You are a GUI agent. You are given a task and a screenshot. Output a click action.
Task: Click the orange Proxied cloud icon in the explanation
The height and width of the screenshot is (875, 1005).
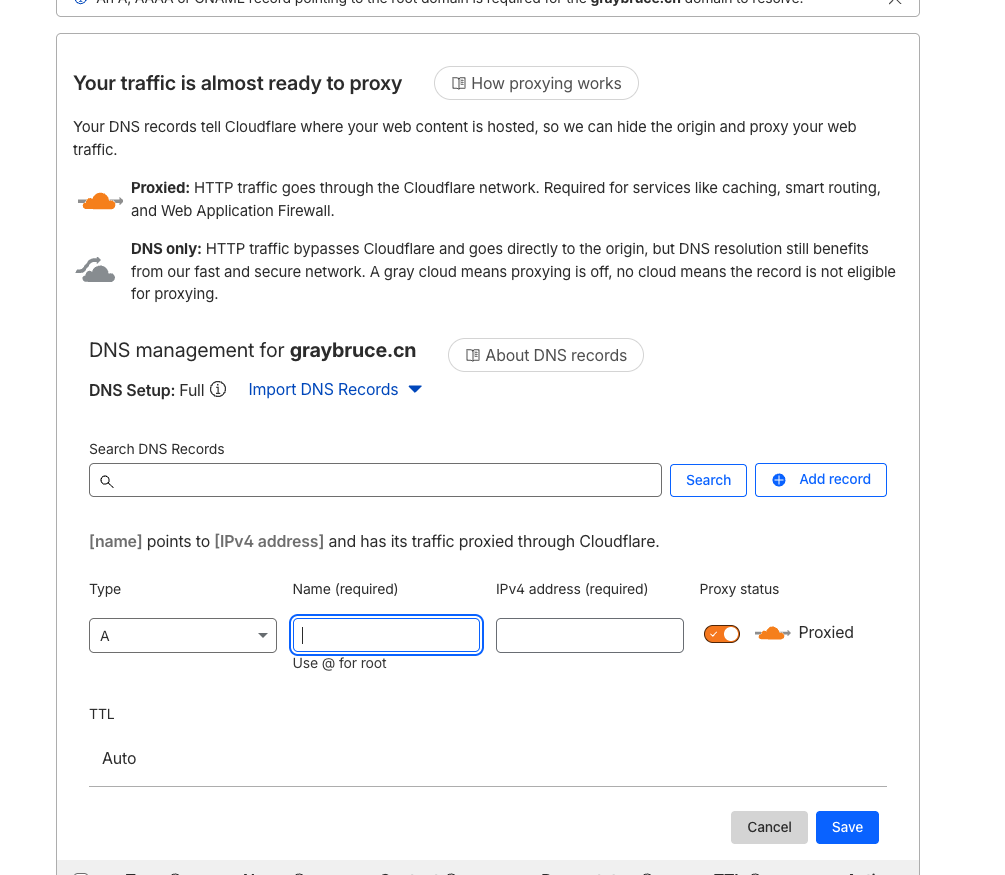coord(99,201)
